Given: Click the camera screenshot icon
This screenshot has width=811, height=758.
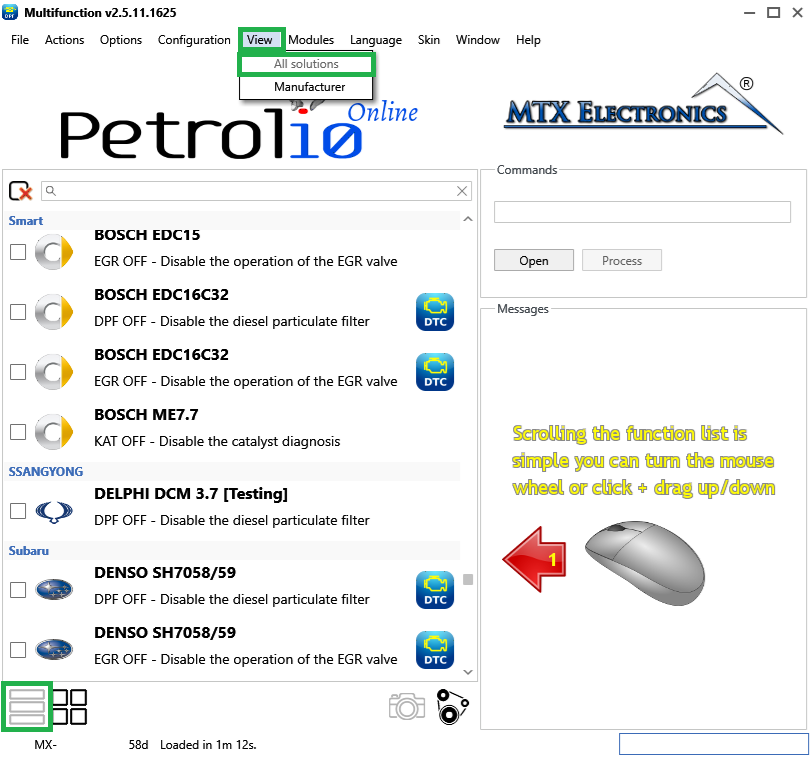Looking at the screenshot, I should pyautogui.click(x=407, y=707).
